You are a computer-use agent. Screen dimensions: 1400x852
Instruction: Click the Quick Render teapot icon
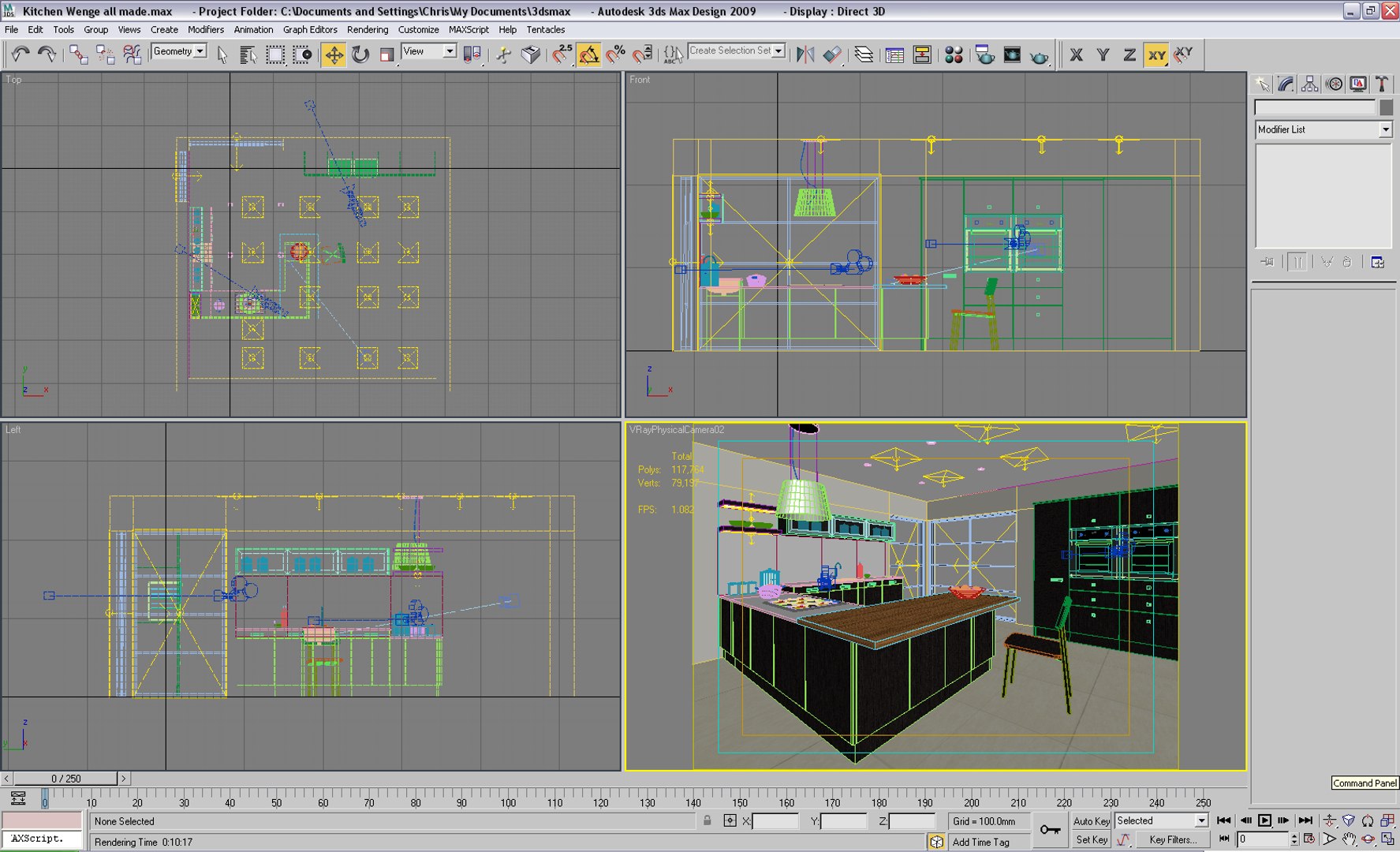[x=1039, y=55]
